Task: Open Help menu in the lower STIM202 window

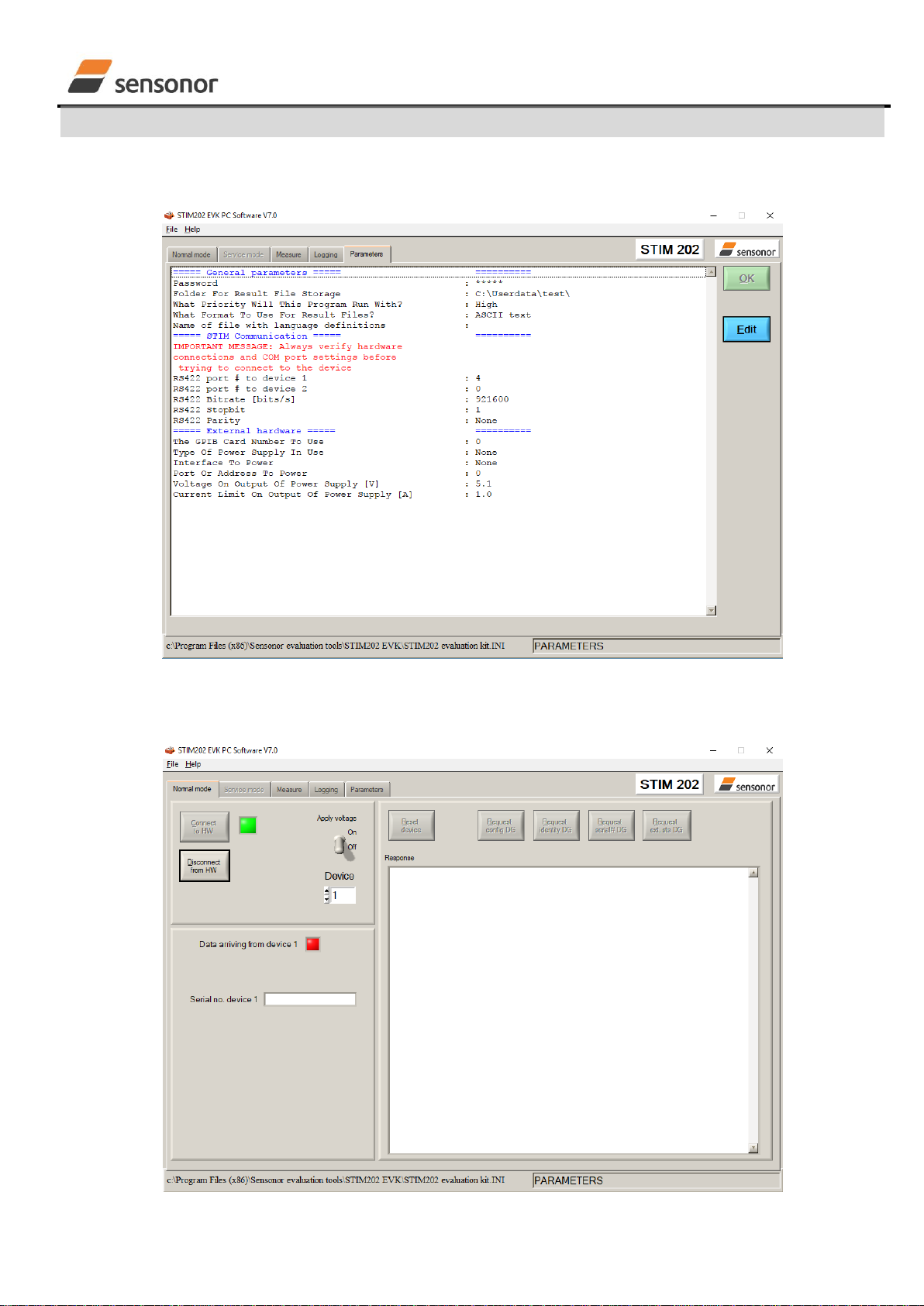Action: click(x=193, y=764)
